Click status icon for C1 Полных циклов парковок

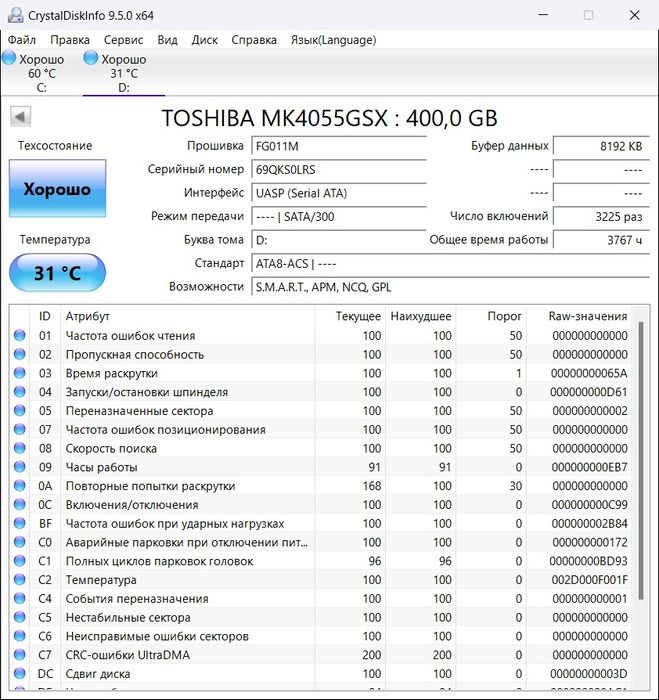(x=20, y=561)
